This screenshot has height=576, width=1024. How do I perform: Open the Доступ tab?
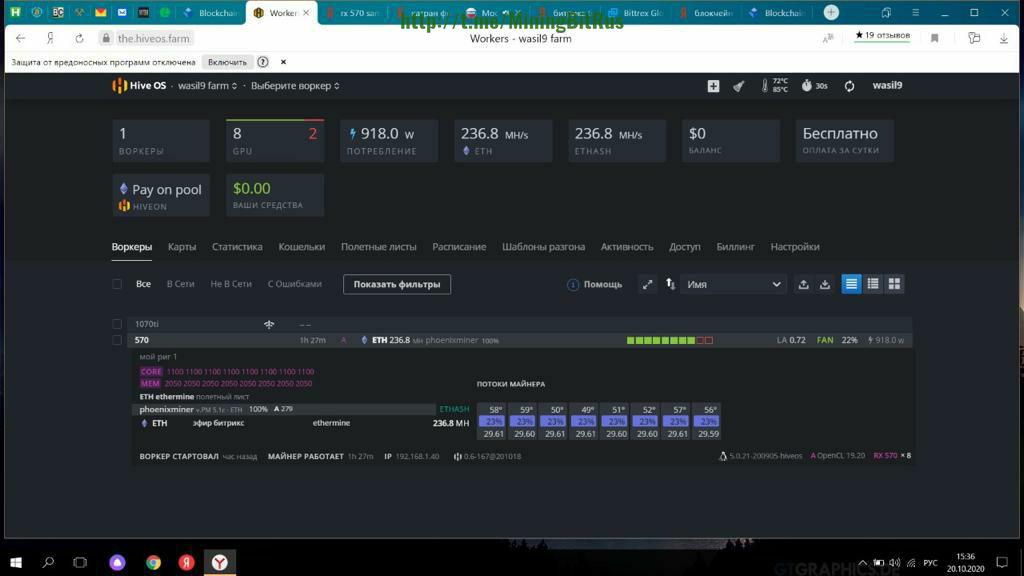[684, 247]
